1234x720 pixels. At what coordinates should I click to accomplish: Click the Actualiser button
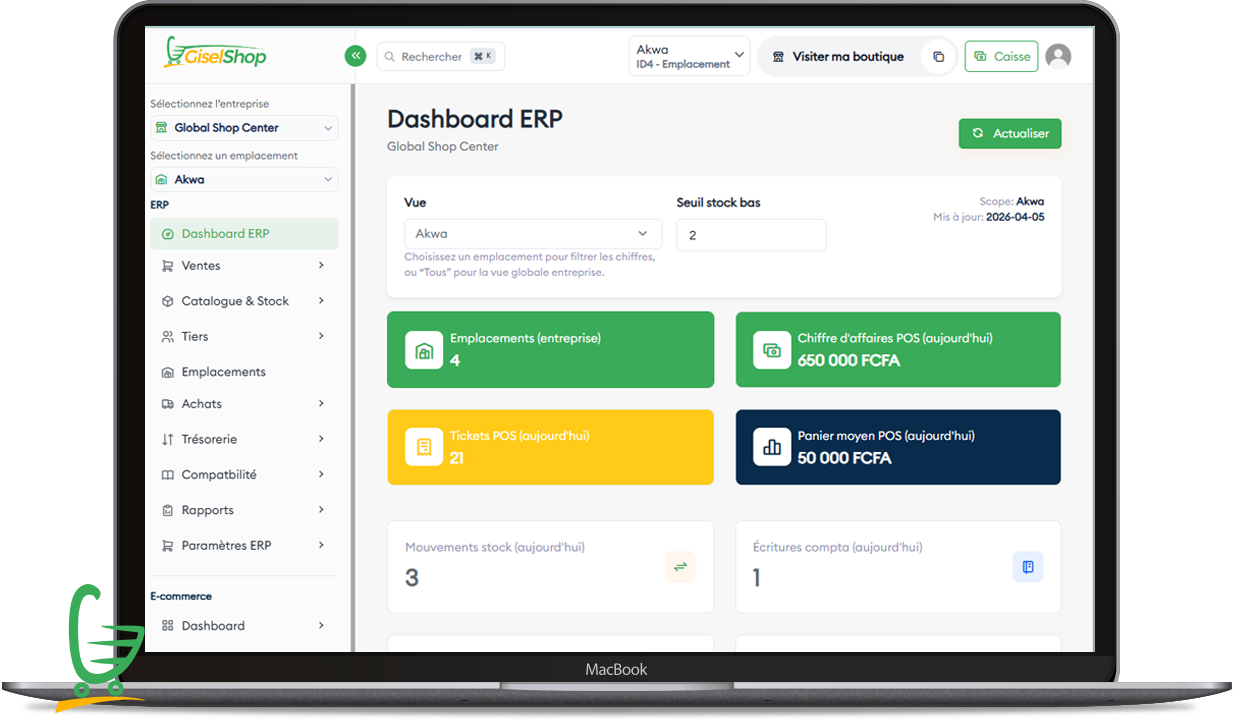click(x=1010, y=134)
